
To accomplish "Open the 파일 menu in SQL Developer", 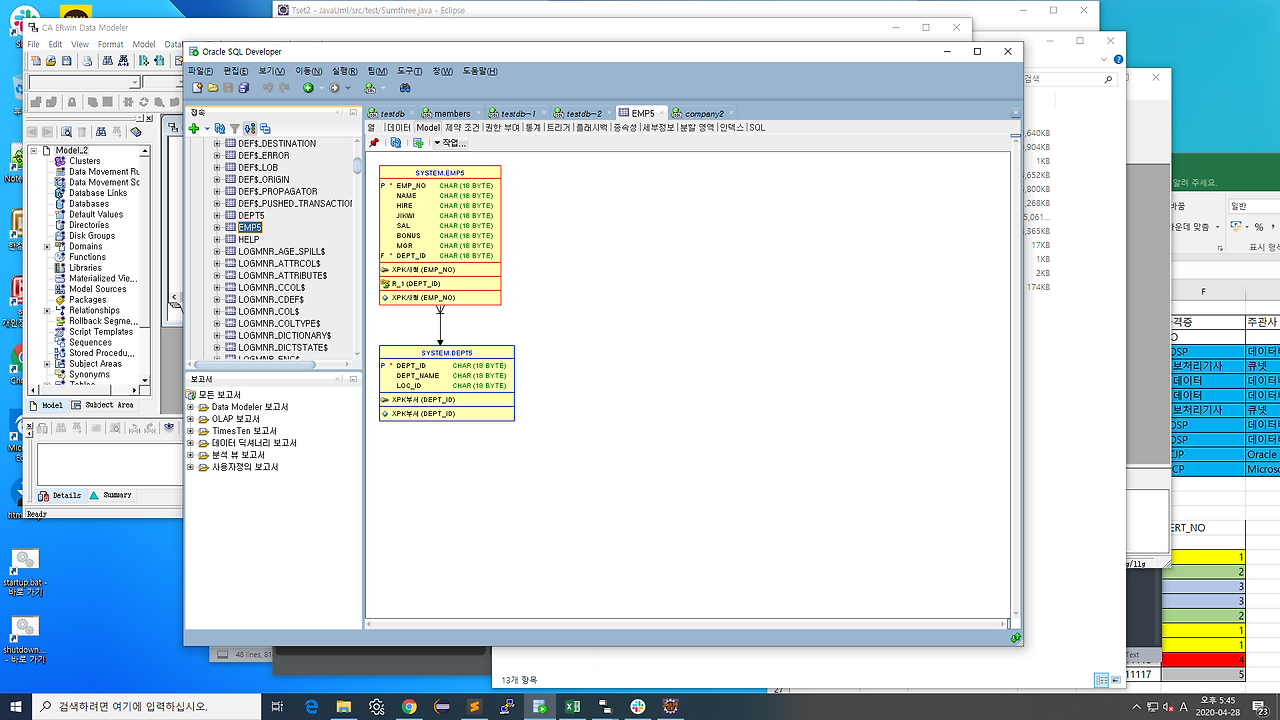I will coord(200,71).
